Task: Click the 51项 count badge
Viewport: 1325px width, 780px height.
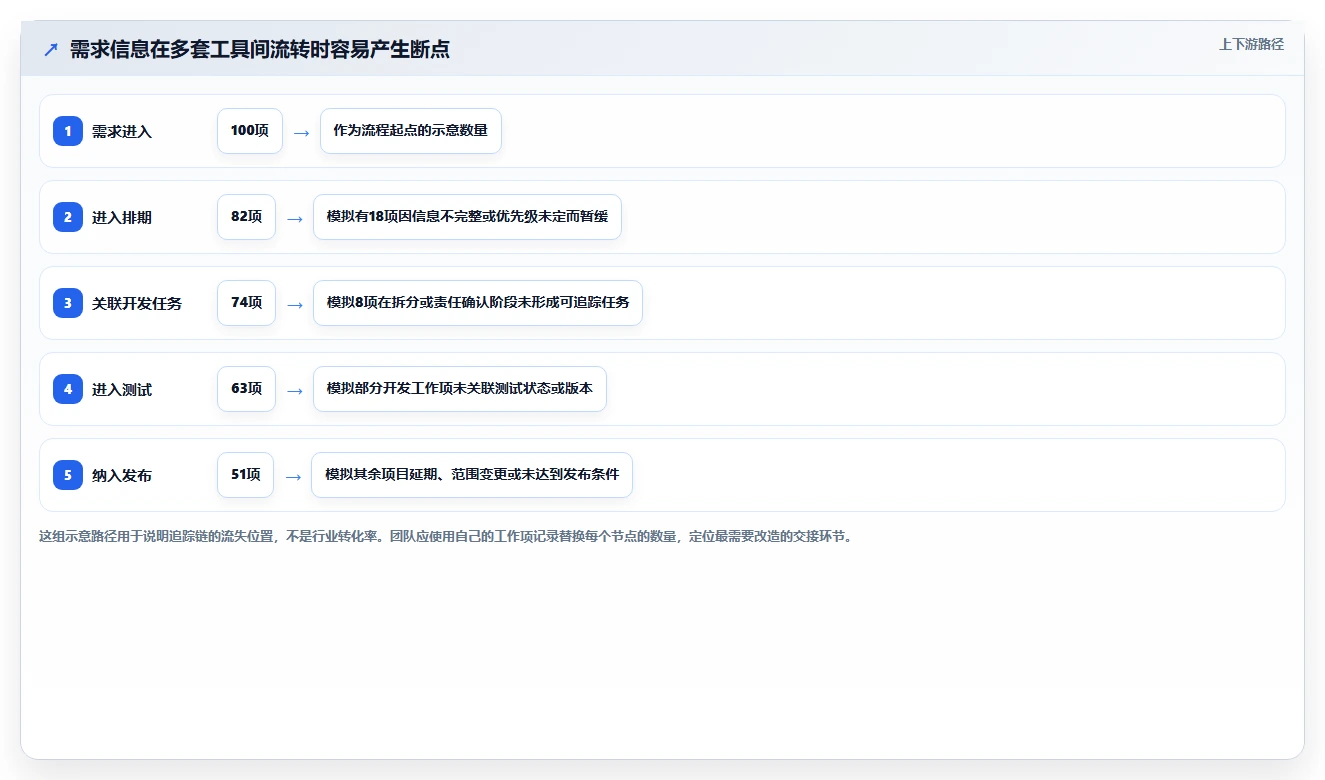Action: (245, 475)
